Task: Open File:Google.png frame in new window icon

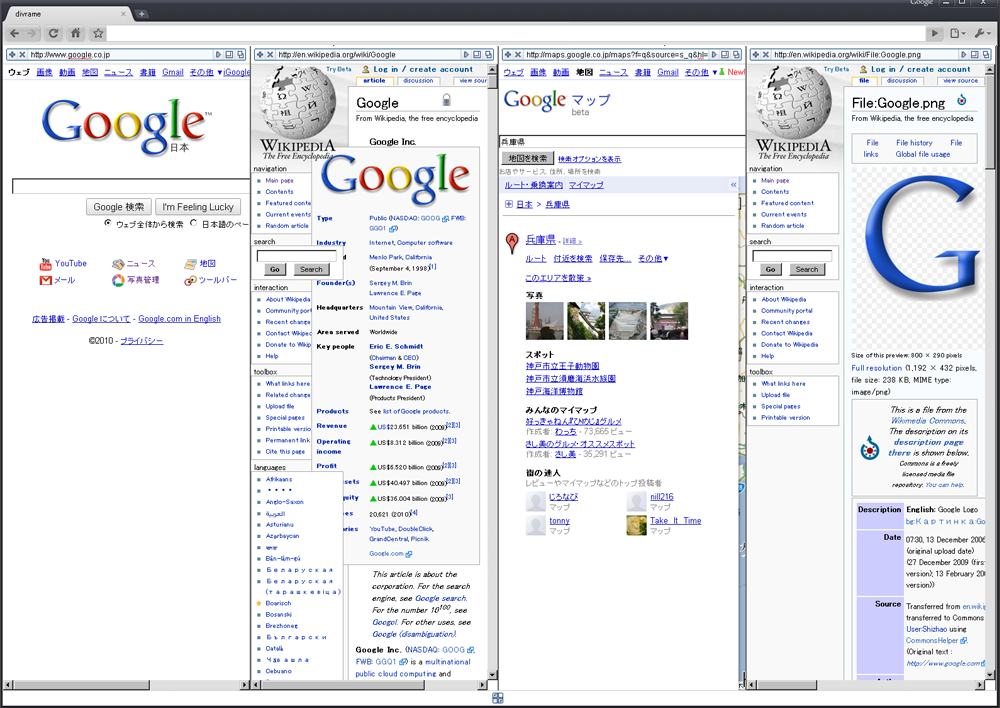Action: (x=985, y=55)
